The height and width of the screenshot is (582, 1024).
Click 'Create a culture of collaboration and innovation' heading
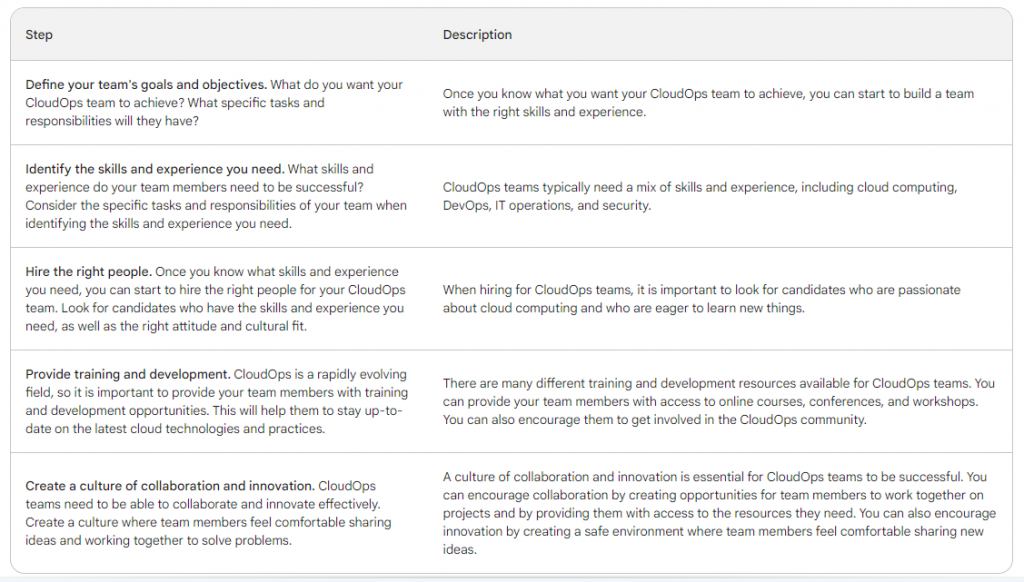point(170,485)
